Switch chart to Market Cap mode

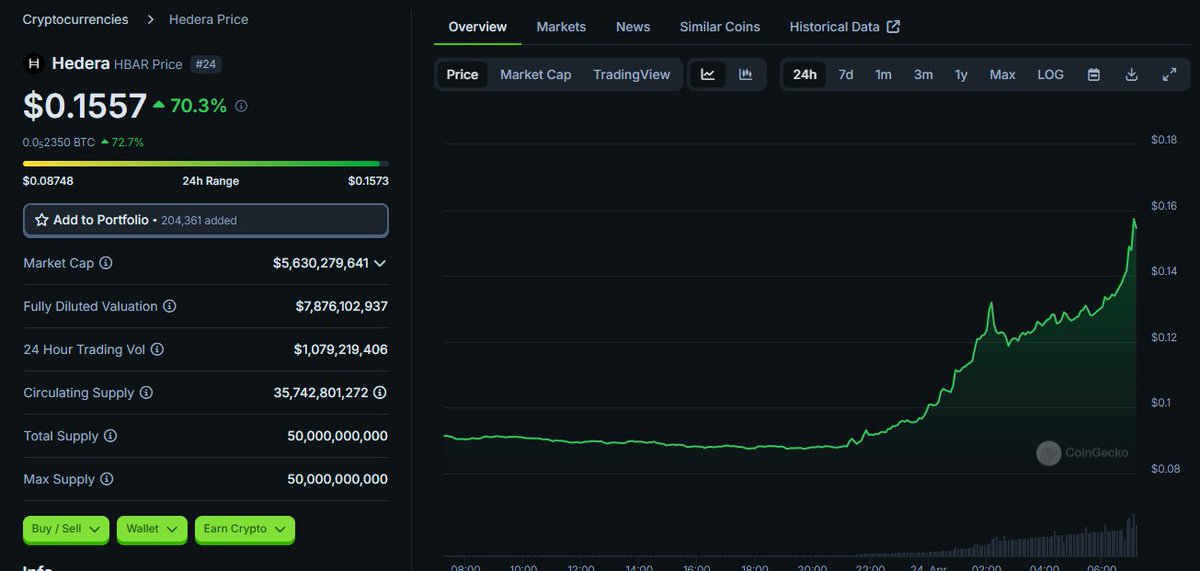(x=536, y=75)
